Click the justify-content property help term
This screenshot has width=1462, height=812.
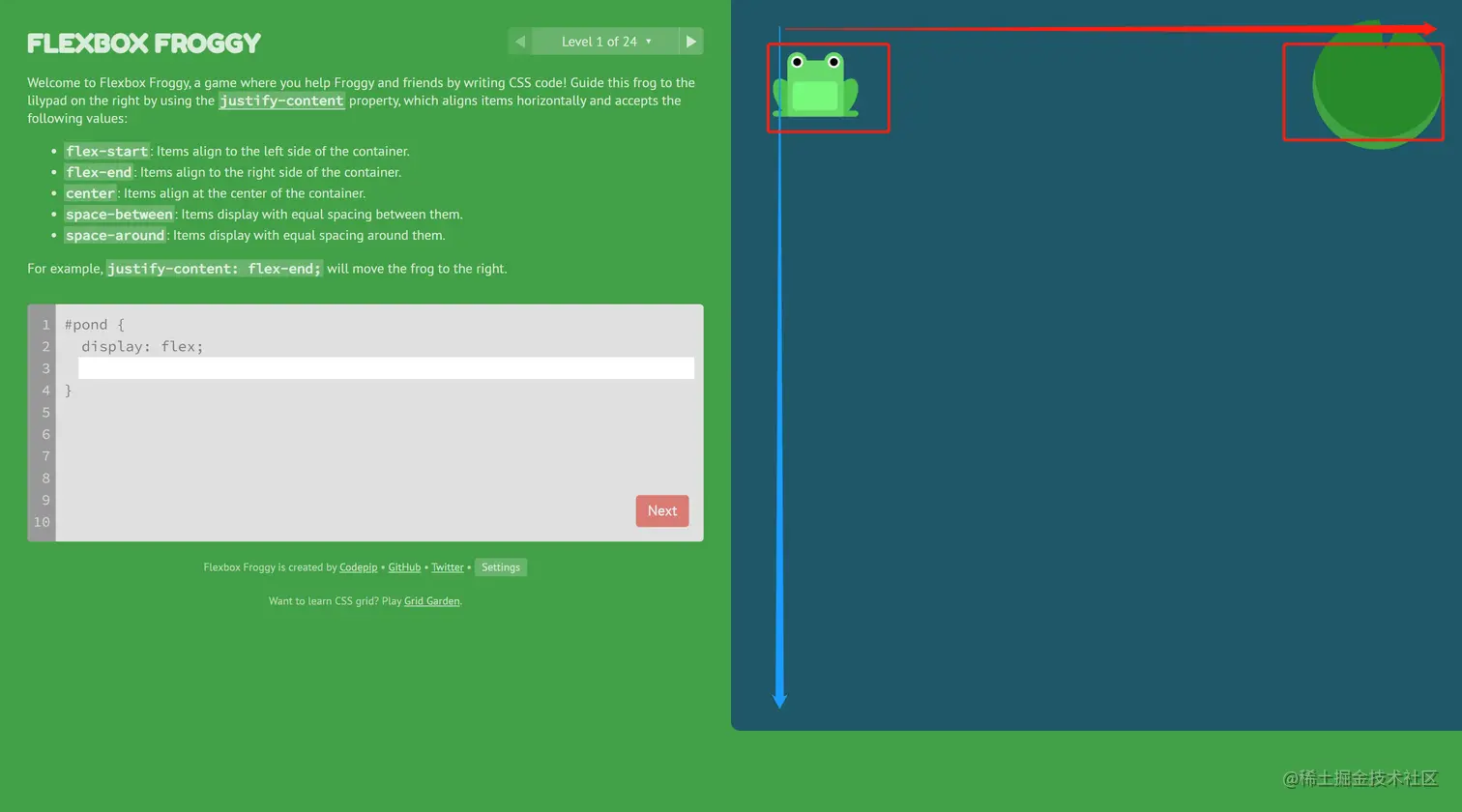[x=281, y=101]
